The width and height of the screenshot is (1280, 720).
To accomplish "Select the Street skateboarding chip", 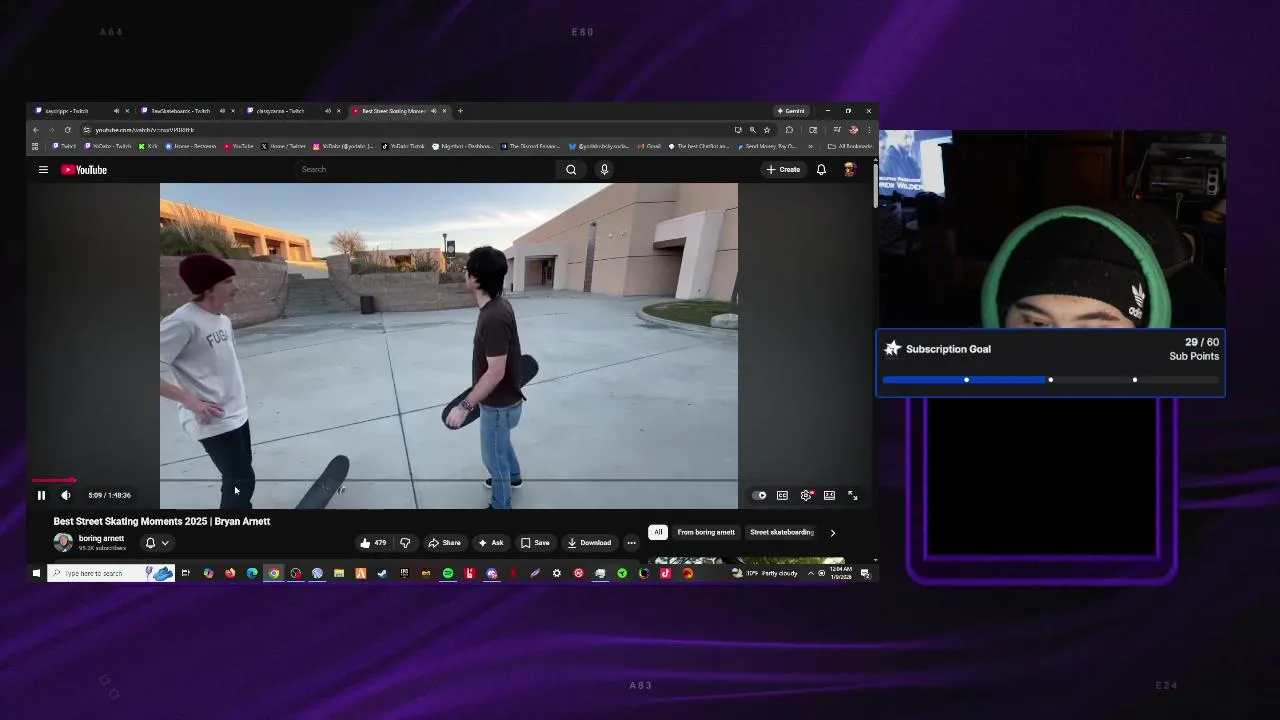I will pyautogui.click(x=782, y=532).
